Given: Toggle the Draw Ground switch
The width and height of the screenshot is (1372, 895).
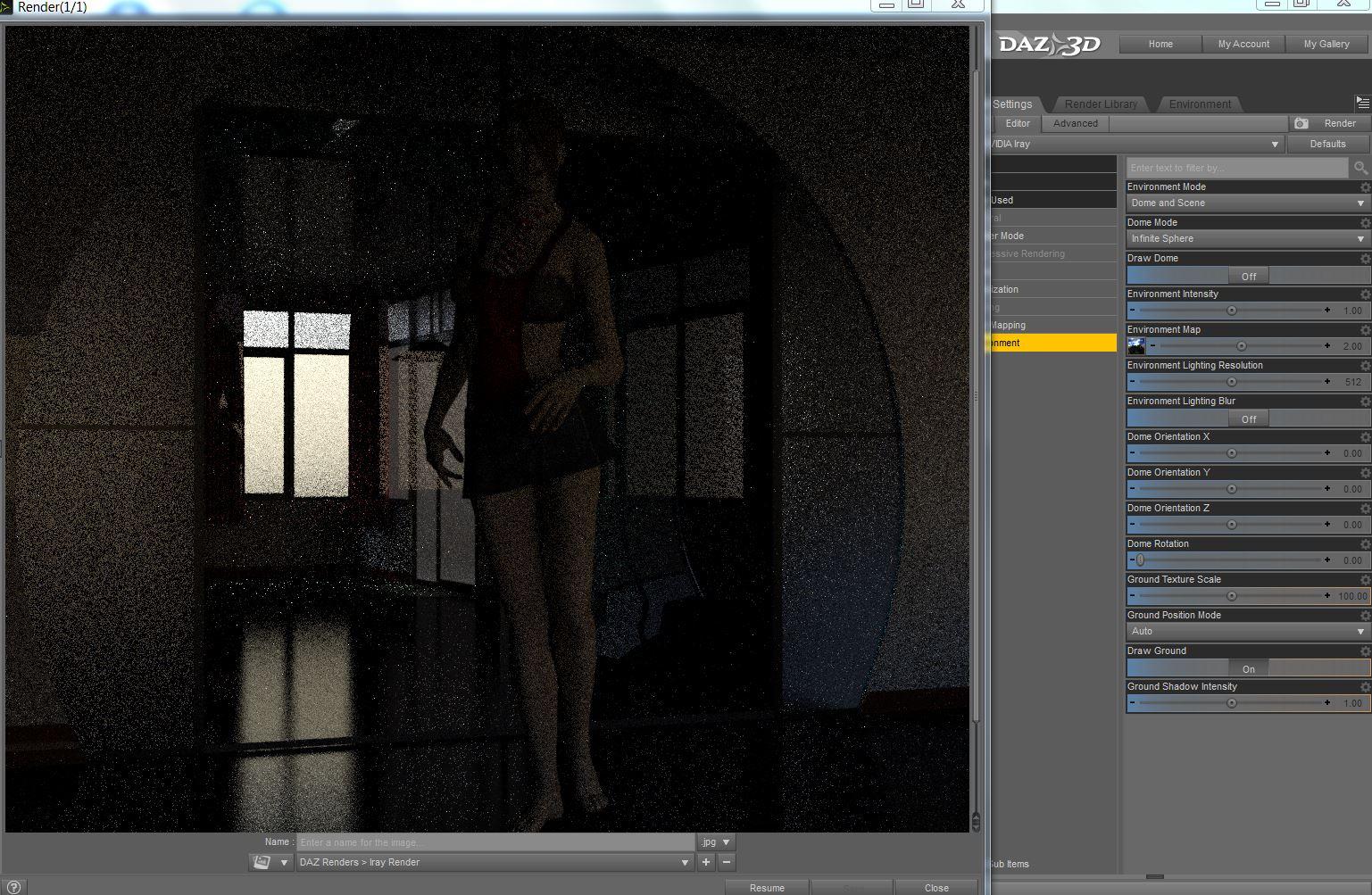Looking at the screenshot, I should point(1247,668).
